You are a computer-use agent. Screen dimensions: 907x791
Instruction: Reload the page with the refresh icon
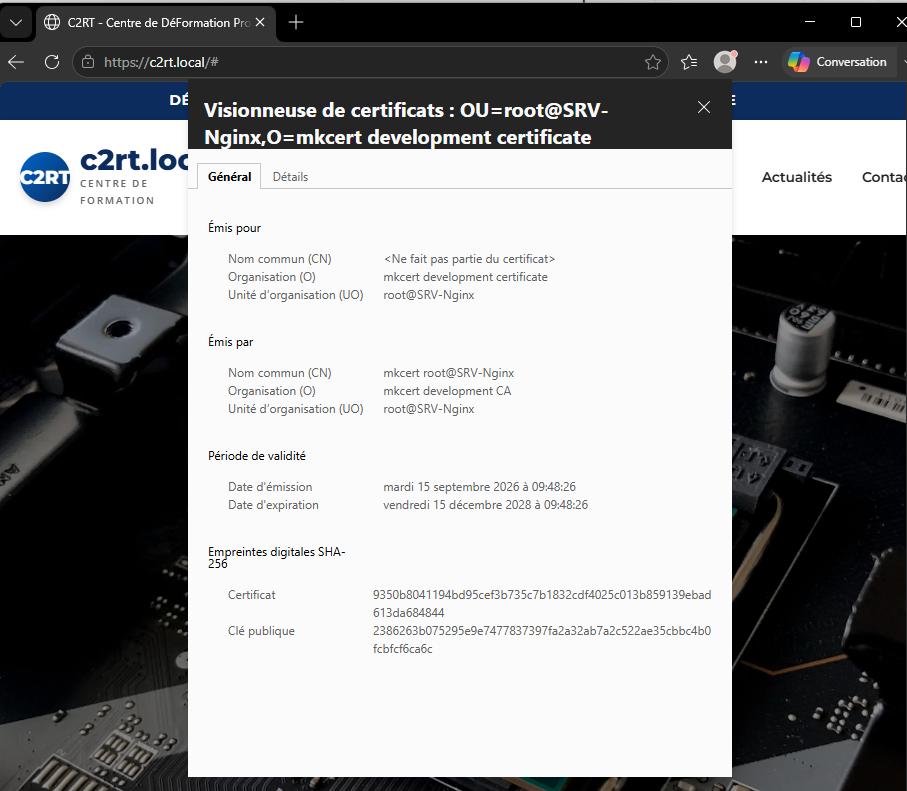(52, 62)
